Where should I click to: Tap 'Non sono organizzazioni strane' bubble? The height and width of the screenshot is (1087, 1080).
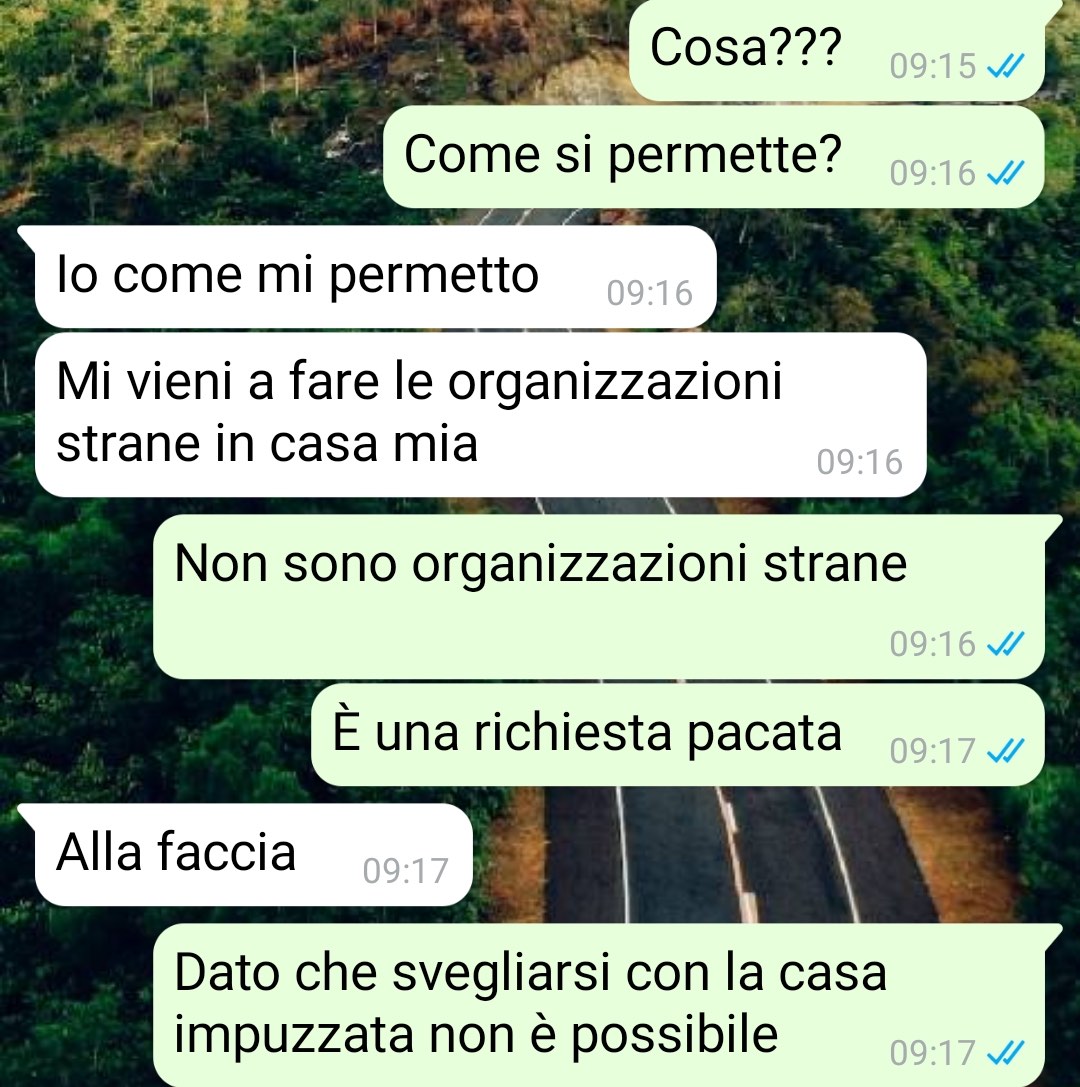pos(600,596)
